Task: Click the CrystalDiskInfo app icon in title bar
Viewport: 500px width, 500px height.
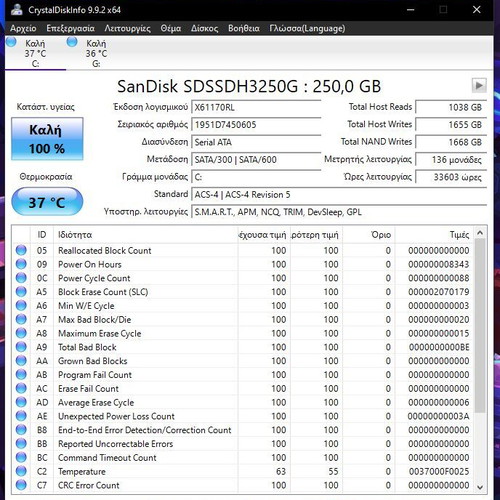Action: (16, 10)
